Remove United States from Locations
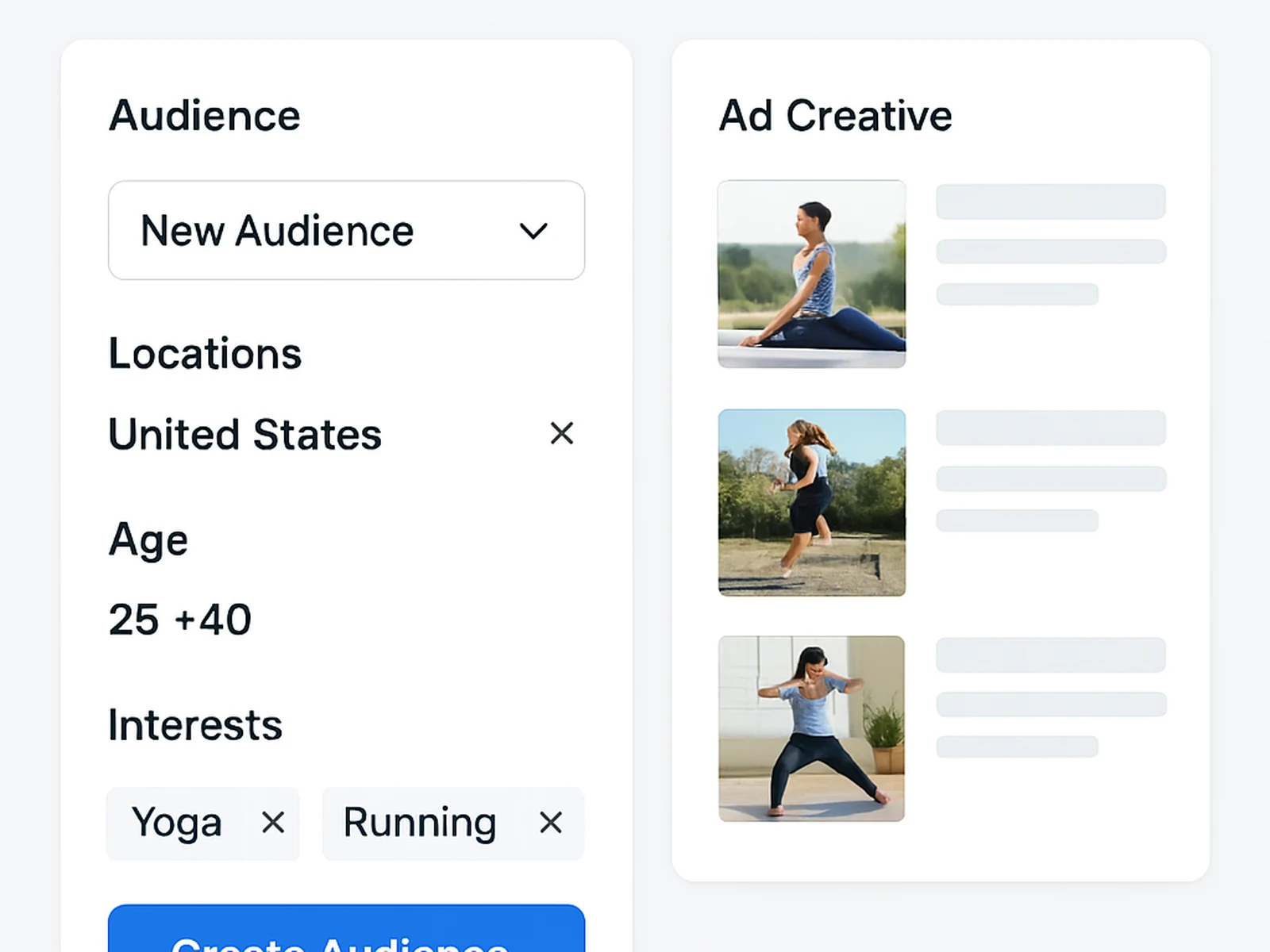This screenshot has width=1270, height=952. click(562, 434)
